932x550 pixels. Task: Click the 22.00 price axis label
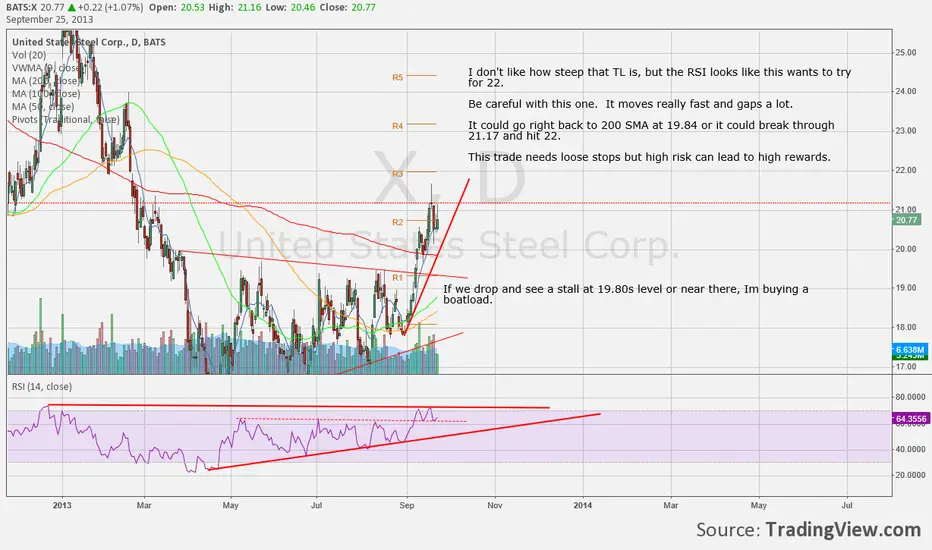906,170
